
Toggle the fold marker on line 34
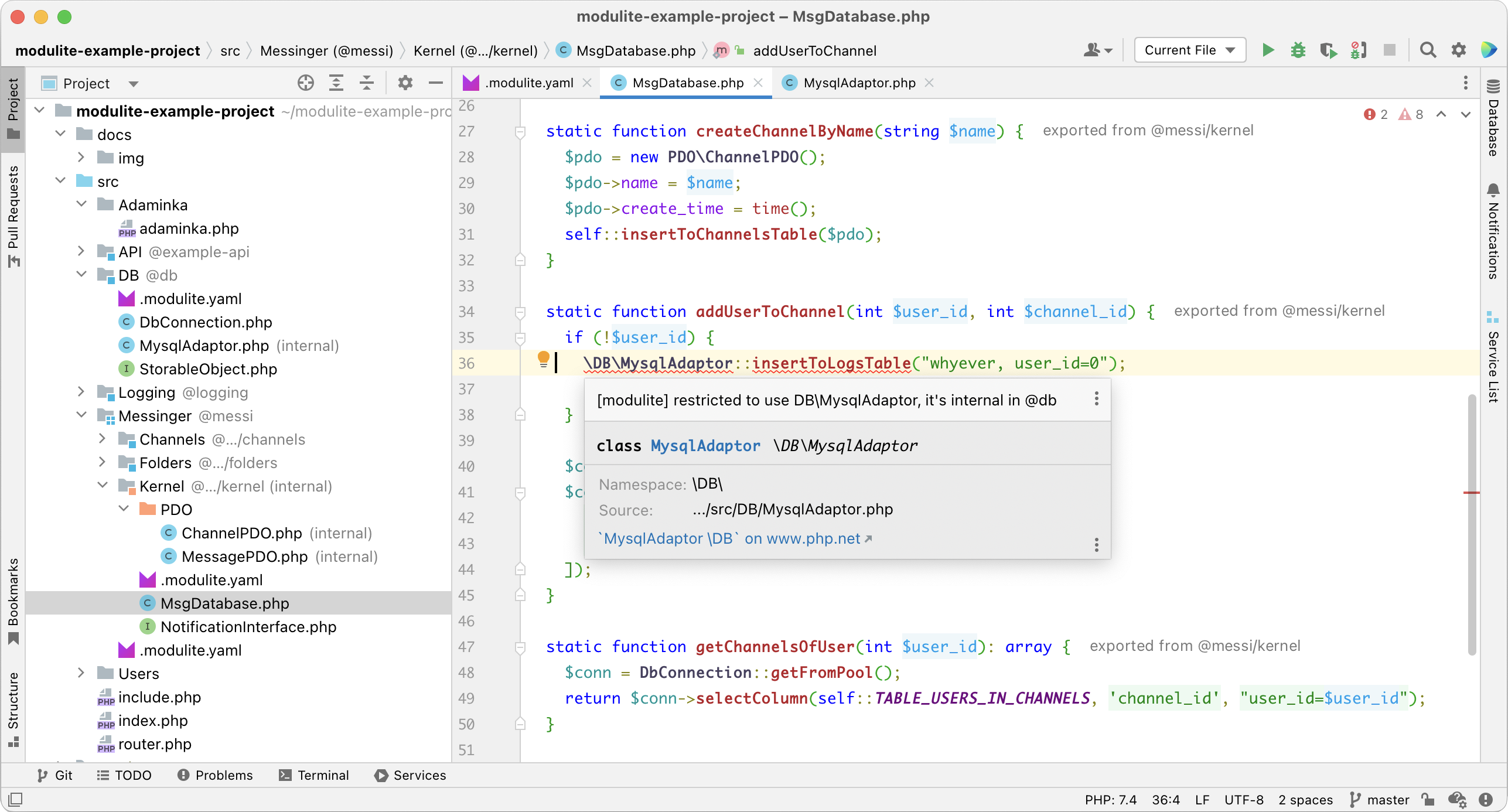[520, 311]
